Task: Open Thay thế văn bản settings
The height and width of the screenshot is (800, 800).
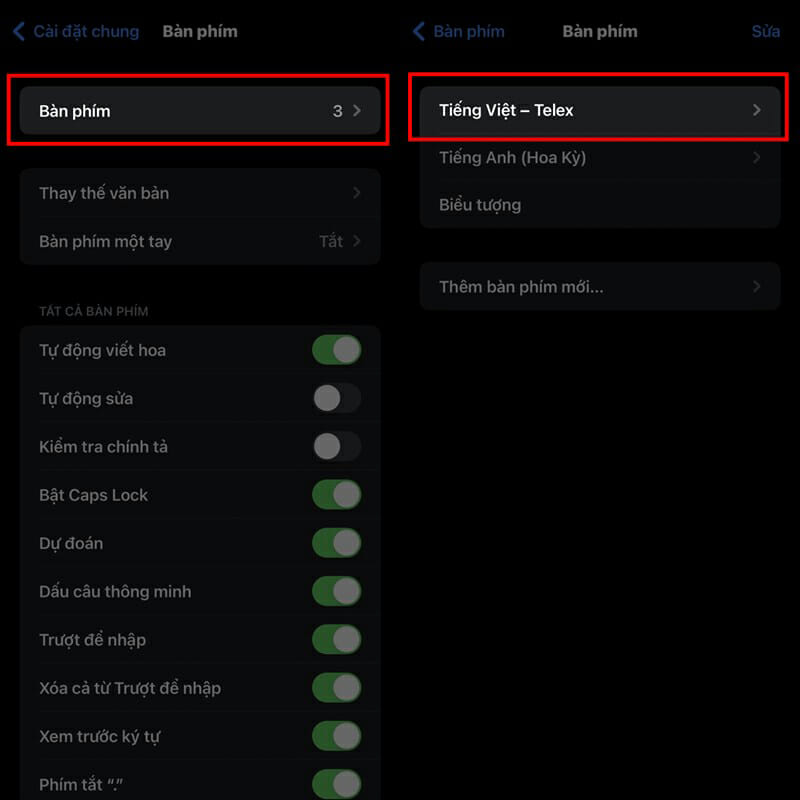Action: tap(200, 193)
